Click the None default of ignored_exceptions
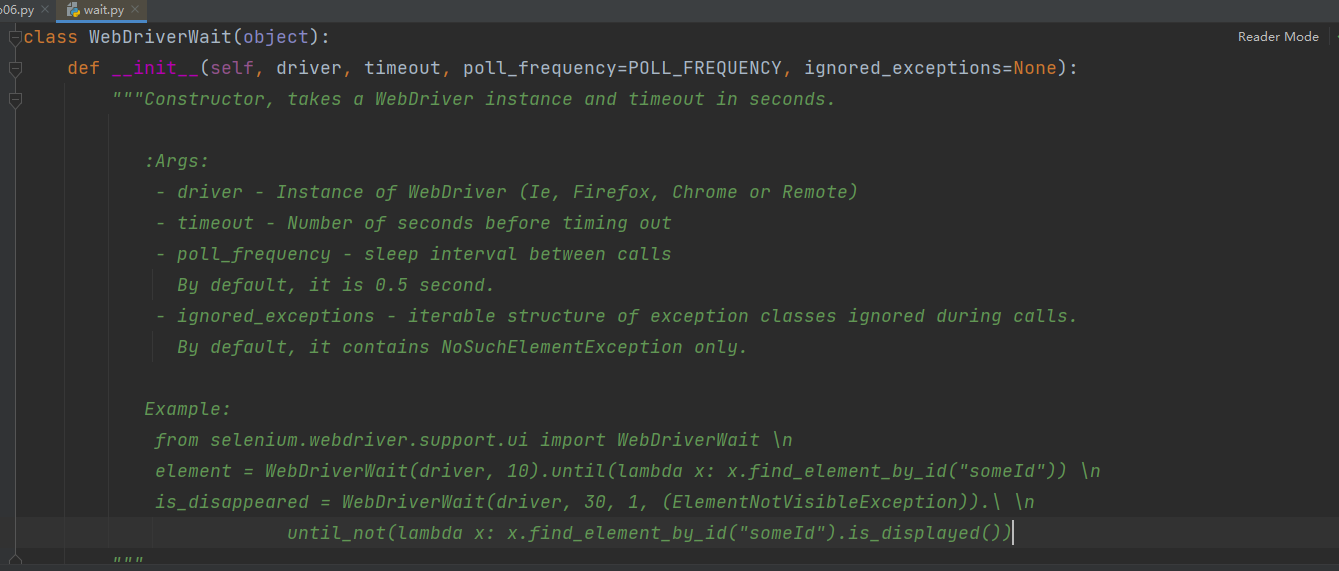 coord(1035,68)
